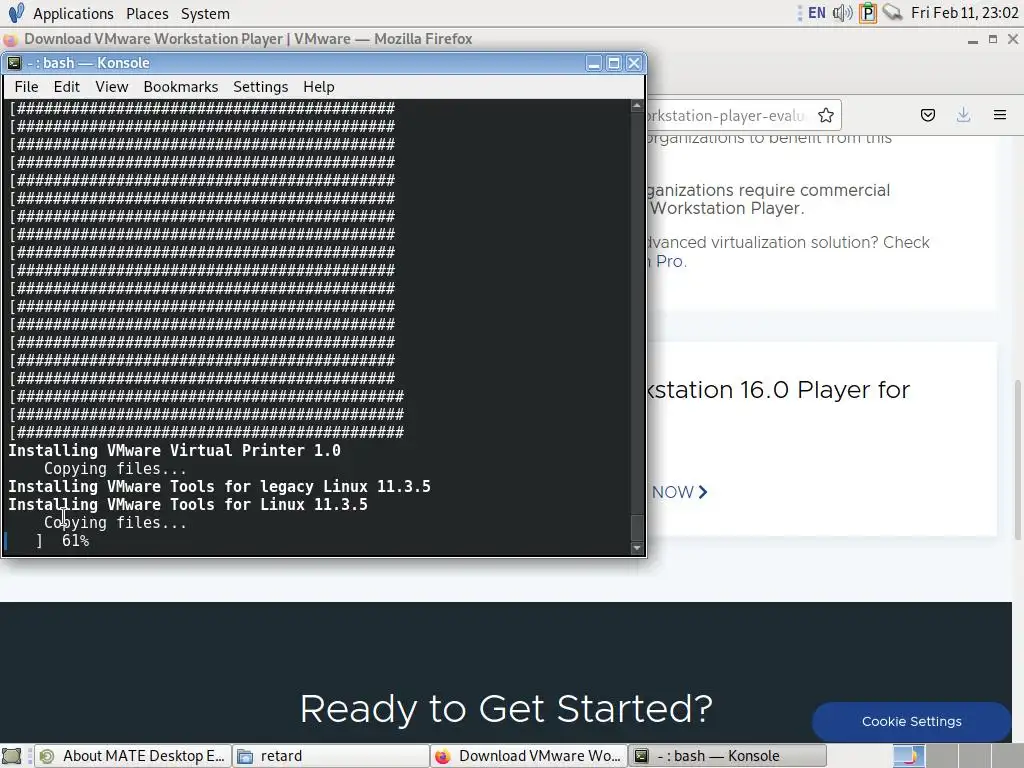The height and width of the screenshot is (768, 1024).
Task: Open the volume control speaker icon
Action: point(842,13)
